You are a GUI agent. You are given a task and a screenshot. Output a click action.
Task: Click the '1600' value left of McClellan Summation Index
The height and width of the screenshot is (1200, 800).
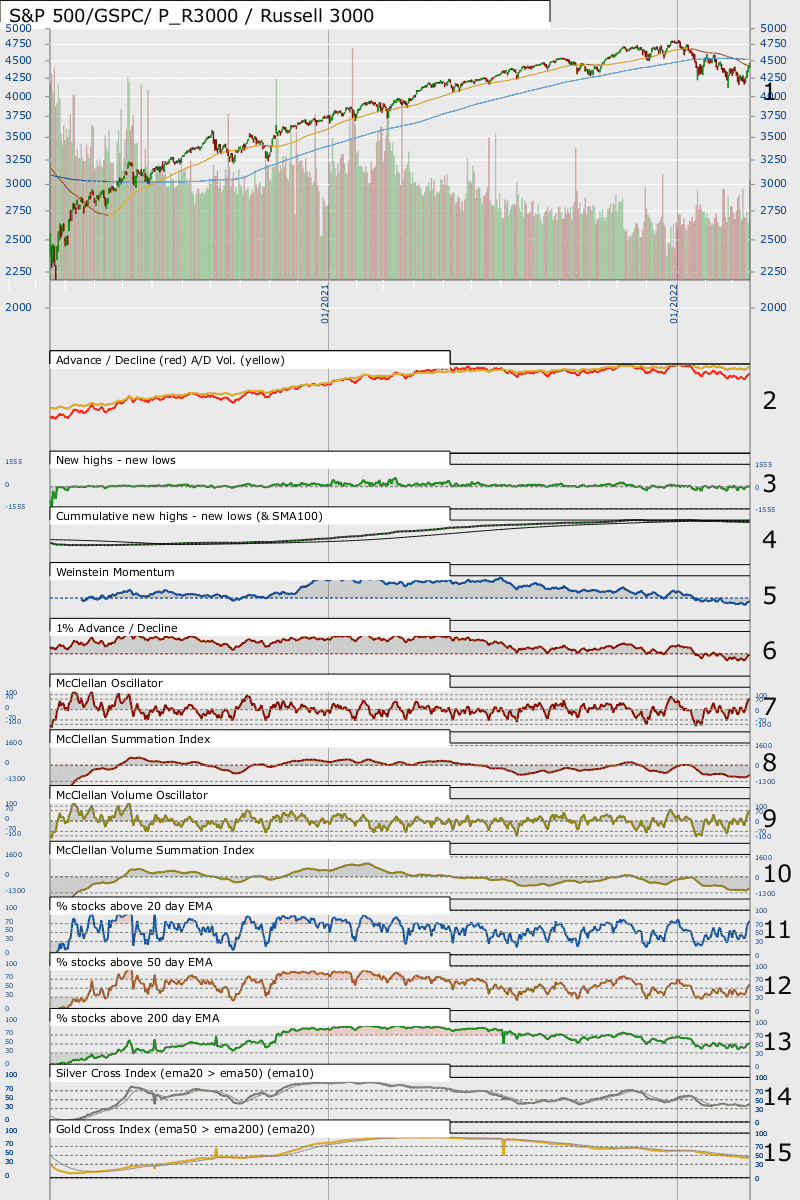coord(14,743)
